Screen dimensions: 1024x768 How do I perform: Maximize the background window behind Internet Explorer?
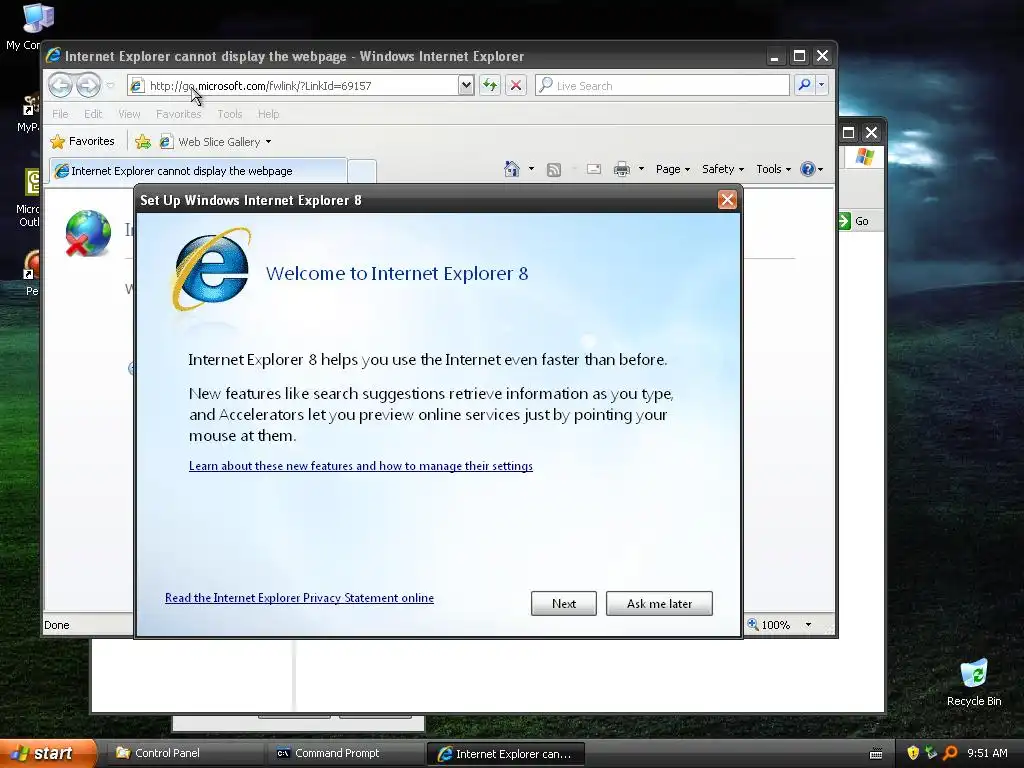coord(848,133)
